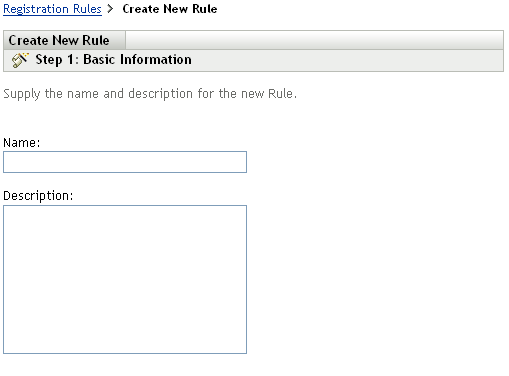The height and width of the screenshot is (376, 509).
Task: Focus the Name input field
Action: coord(125,162)
